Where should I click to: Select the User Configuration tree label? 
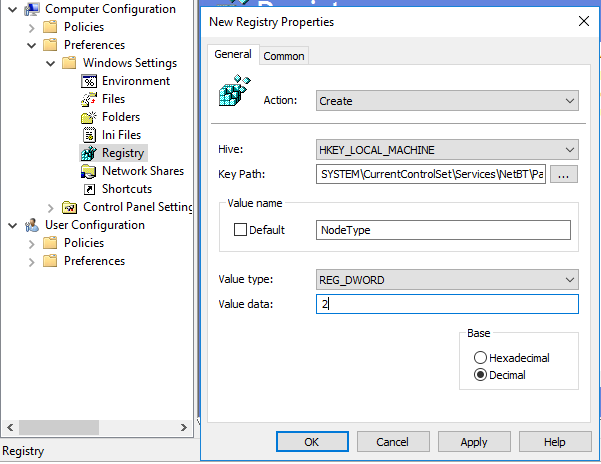(95, 225)
